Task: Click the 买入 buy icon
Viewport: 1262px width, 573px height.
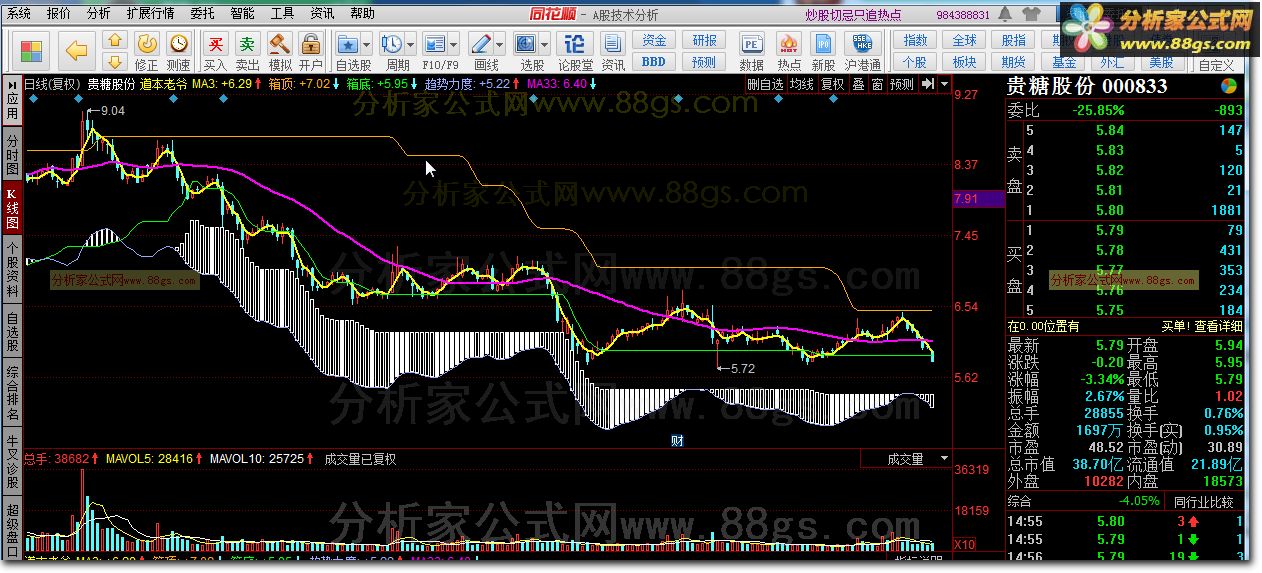Action: 215,45
